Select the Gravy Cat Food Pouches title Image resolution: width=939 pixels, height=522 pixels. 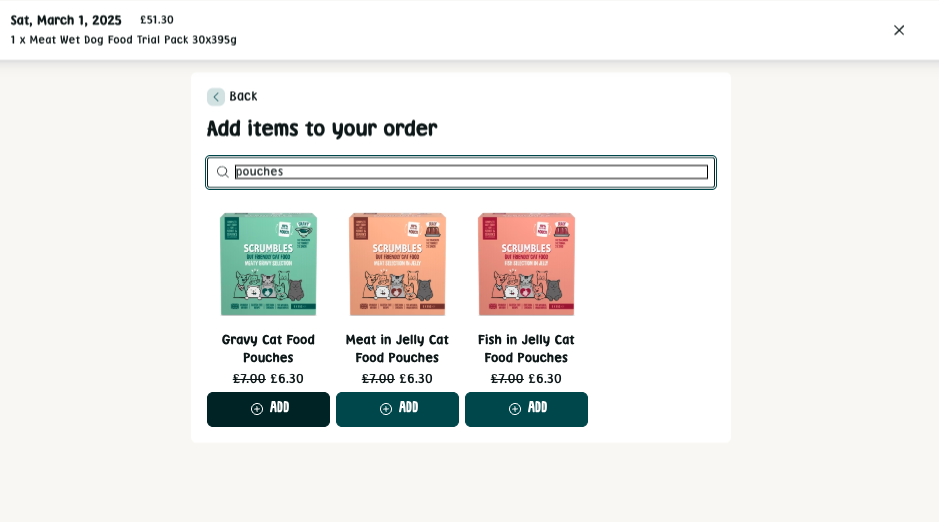tap(268, 348)
